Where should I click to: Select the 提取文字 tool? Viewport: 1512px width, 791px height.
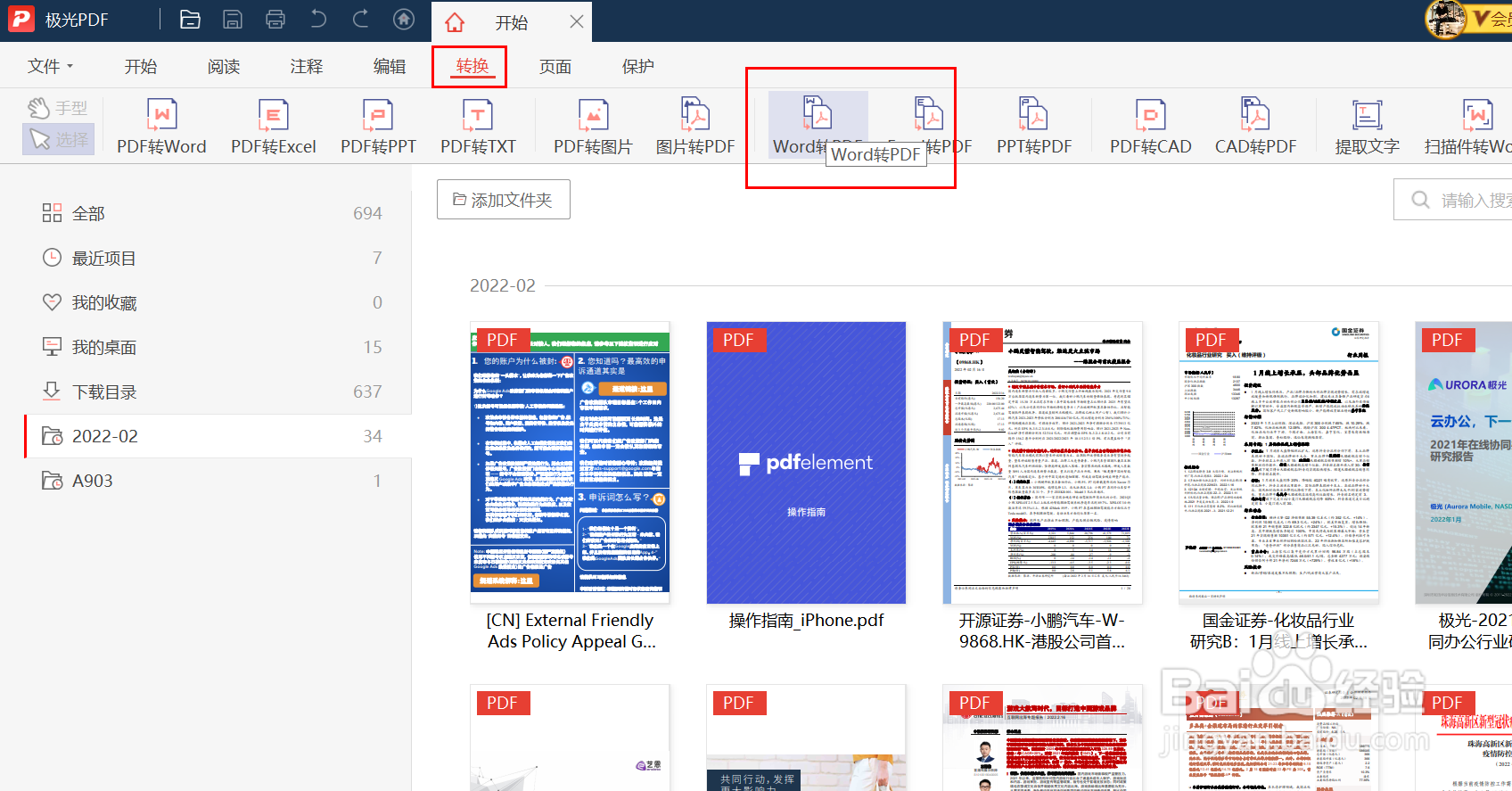coord(1367,127)
